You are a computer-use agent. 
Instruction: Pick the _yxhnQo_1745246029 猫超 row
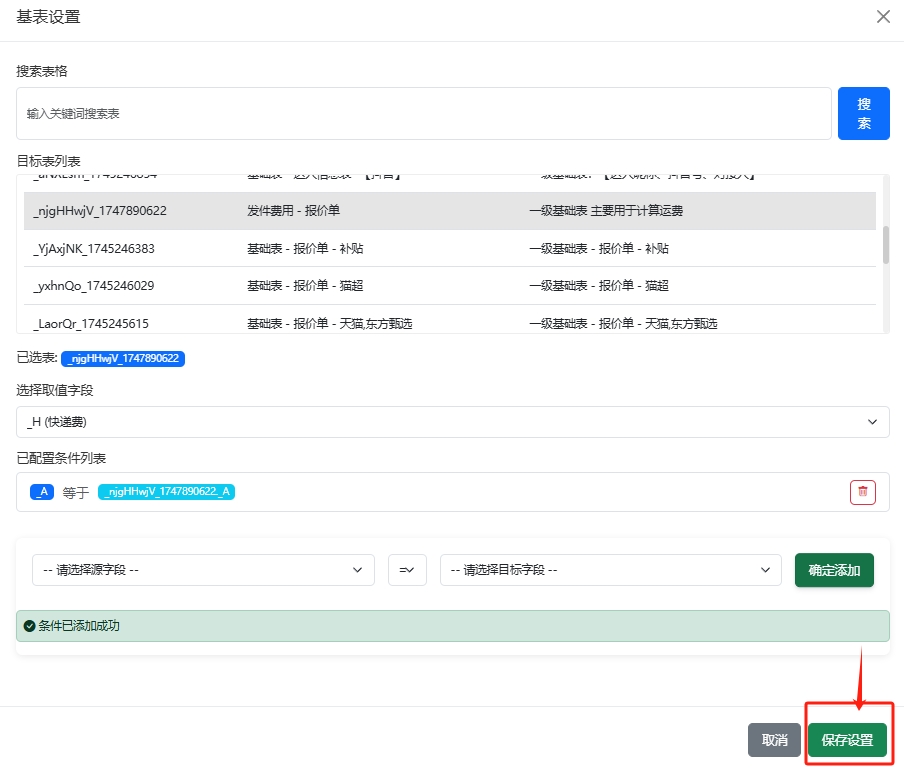pyautogui.click(x=449, y=286)
